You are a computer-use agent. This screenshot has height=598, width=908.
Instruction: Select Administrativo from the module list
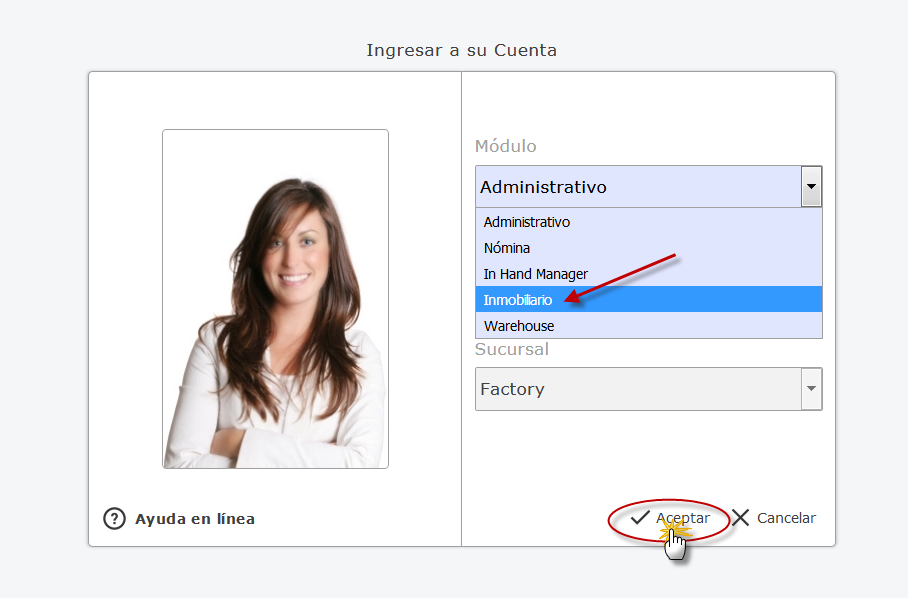tap(649, 222)
